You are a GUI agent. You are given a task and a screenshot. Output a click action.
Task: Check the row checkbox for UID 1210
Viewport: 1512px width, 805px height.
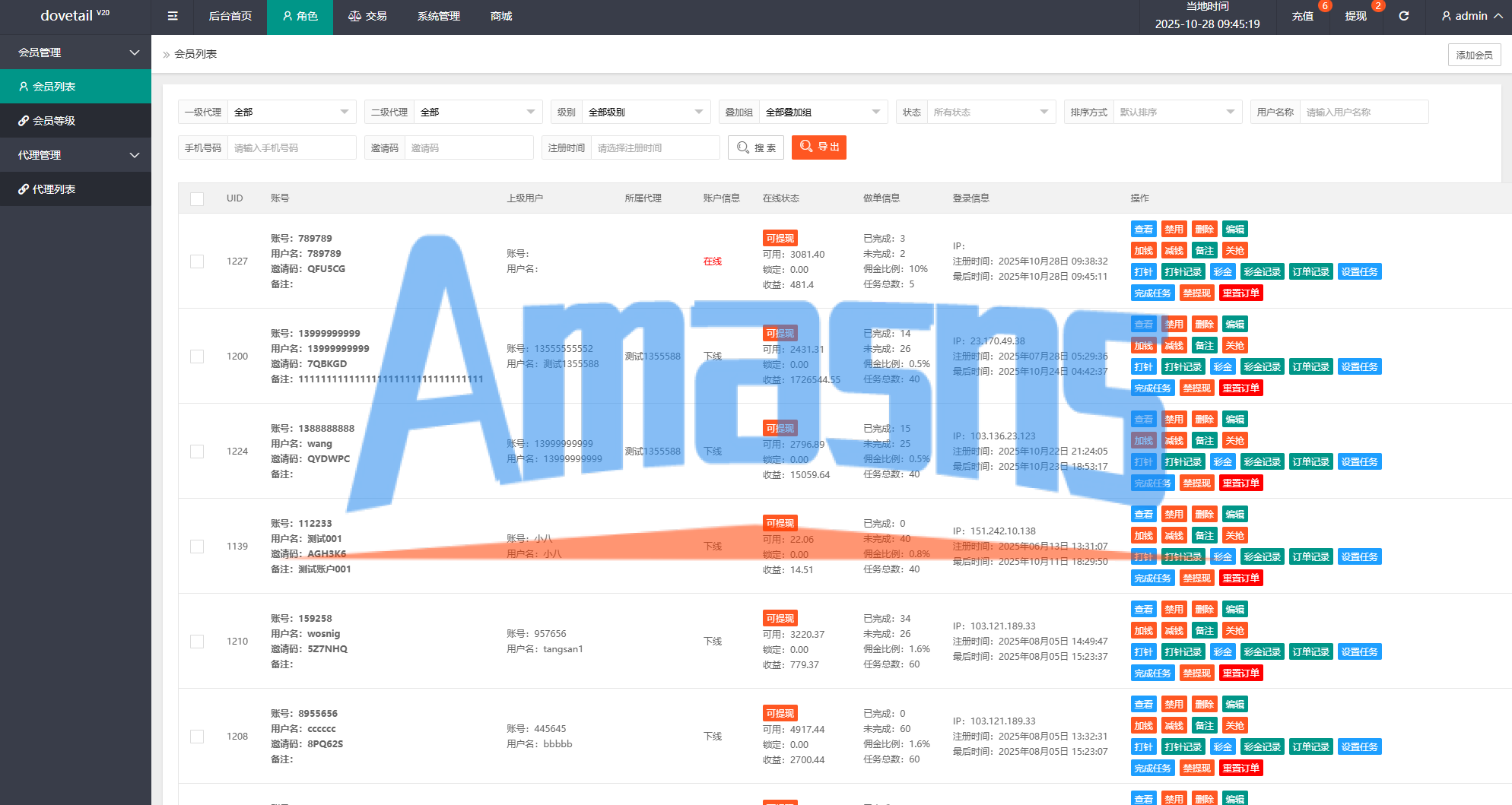pyautogui.click(x=197, y=642)
